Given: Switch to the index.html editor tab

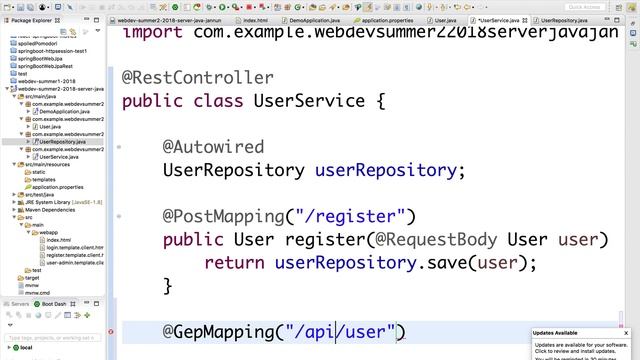Looking at the screenshot, I should tap(252, 20).
